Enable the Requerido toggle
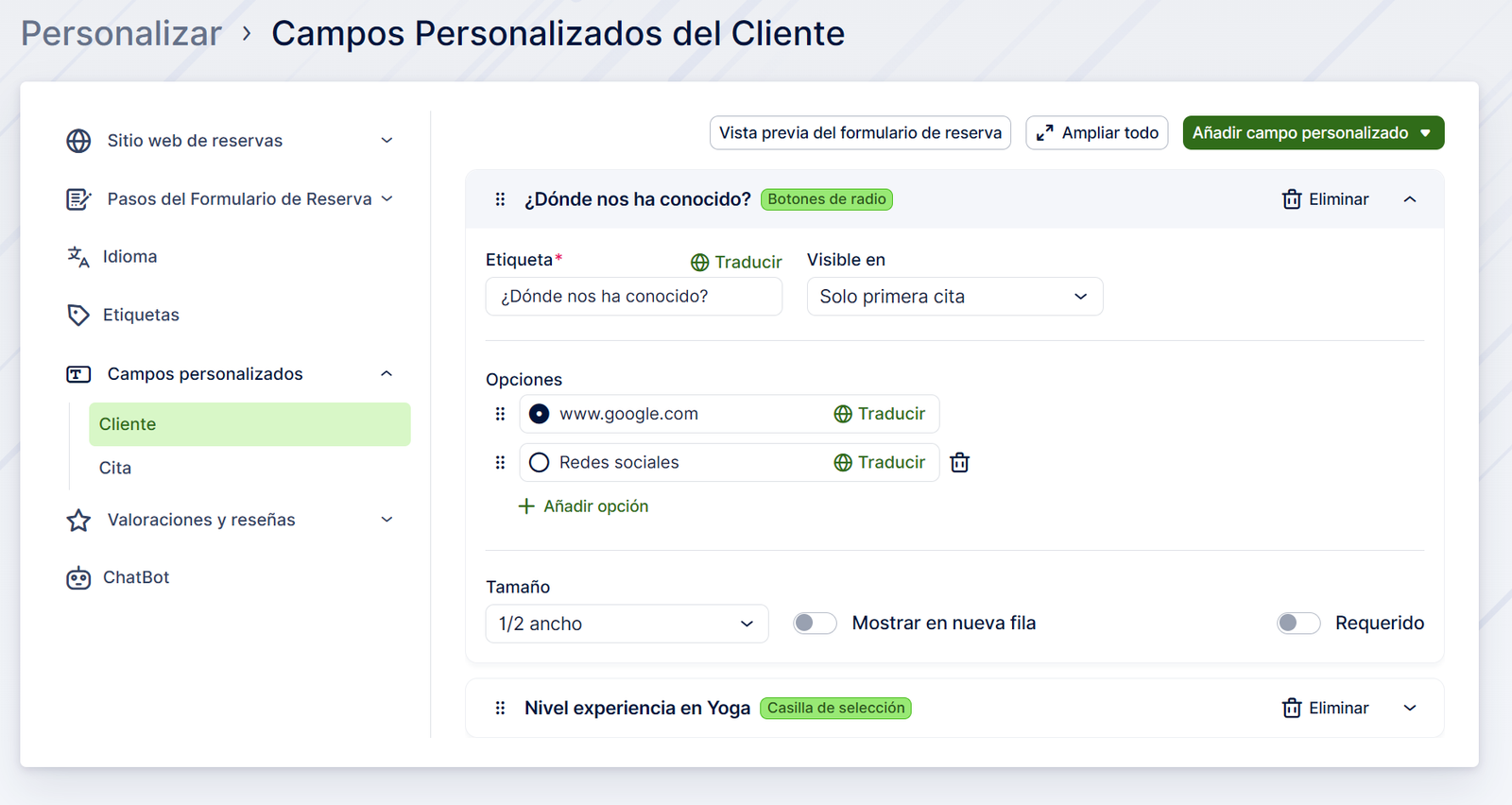1512x805 pixels. point(1297,624)
